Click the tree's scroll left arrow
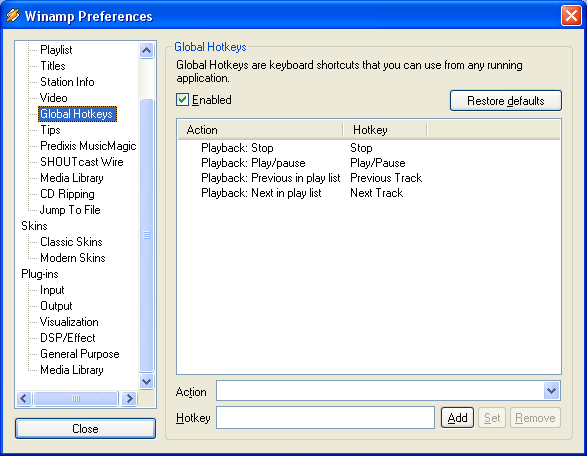 tap(24, 398)
